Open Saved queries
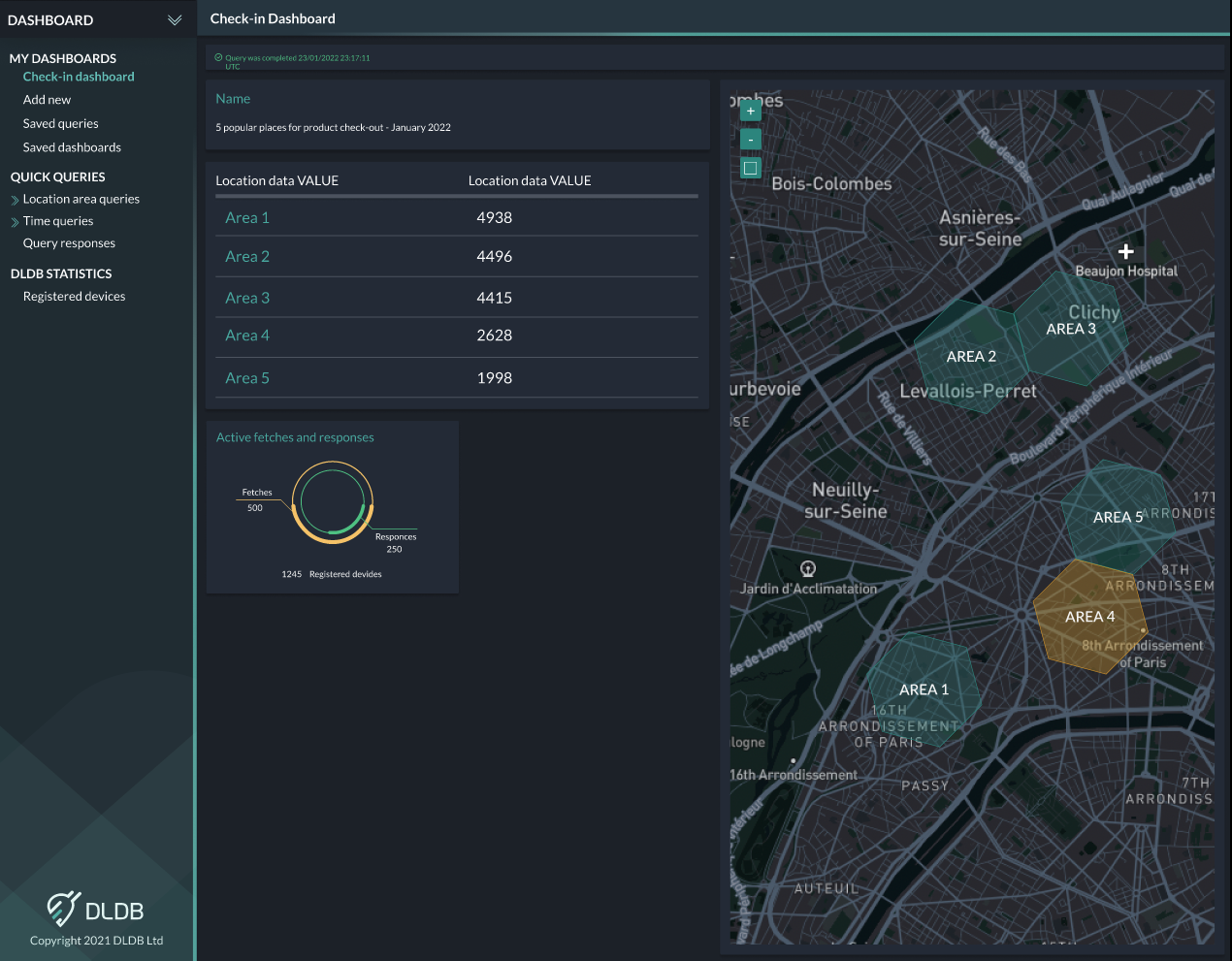This screenshot has height=961, width=1232. coord(60,123)
